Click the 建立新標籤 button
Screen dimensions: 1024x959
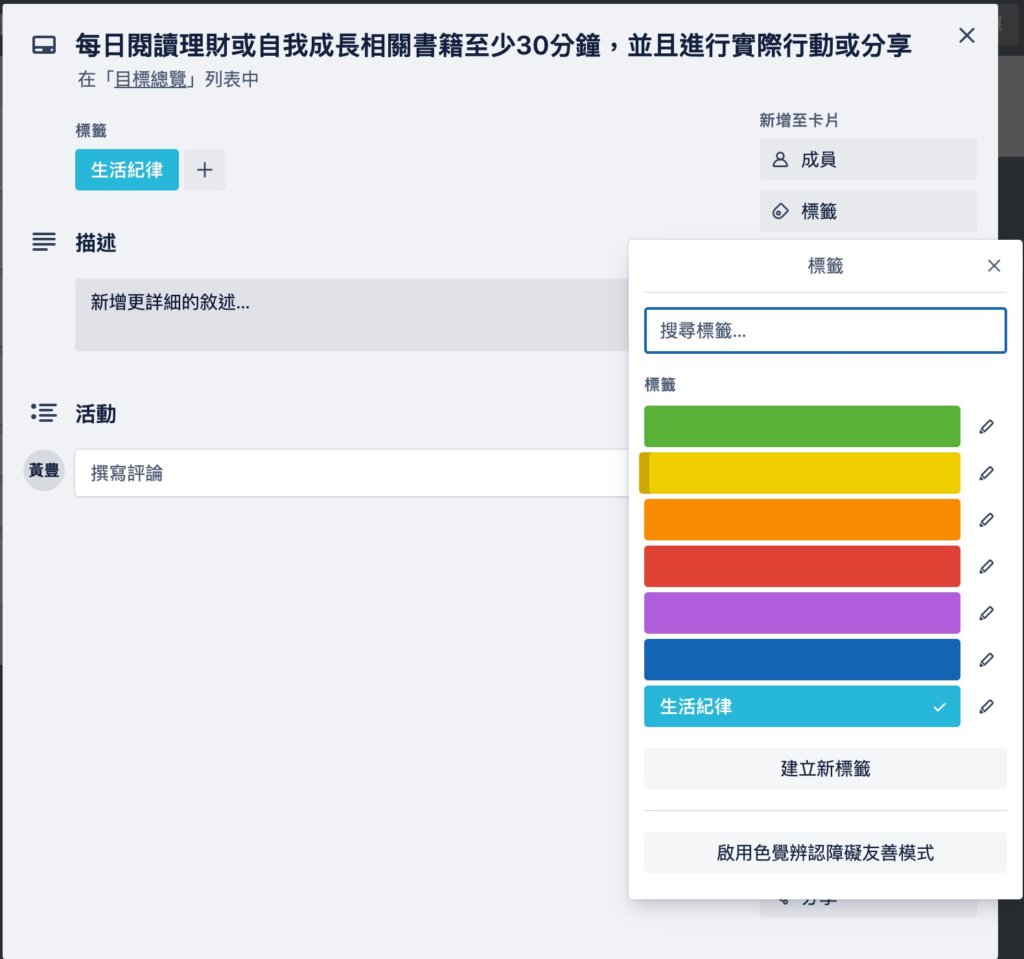pyautogui.click(x=825, y=768)
